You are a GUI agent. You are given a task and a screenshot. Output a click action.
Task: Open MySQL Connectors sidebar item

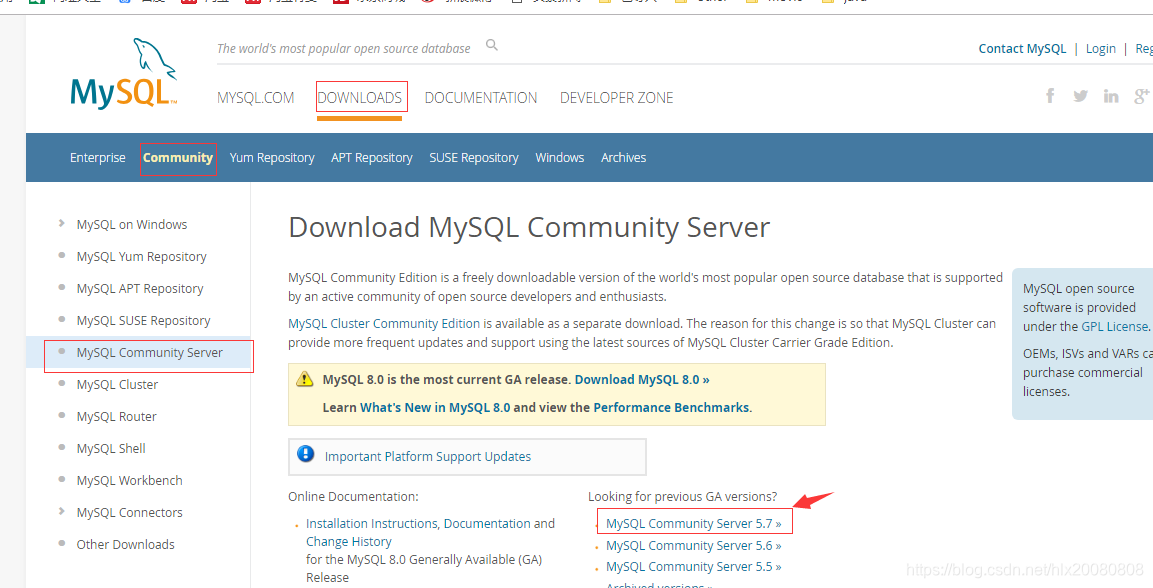click(x=129, y=512)
